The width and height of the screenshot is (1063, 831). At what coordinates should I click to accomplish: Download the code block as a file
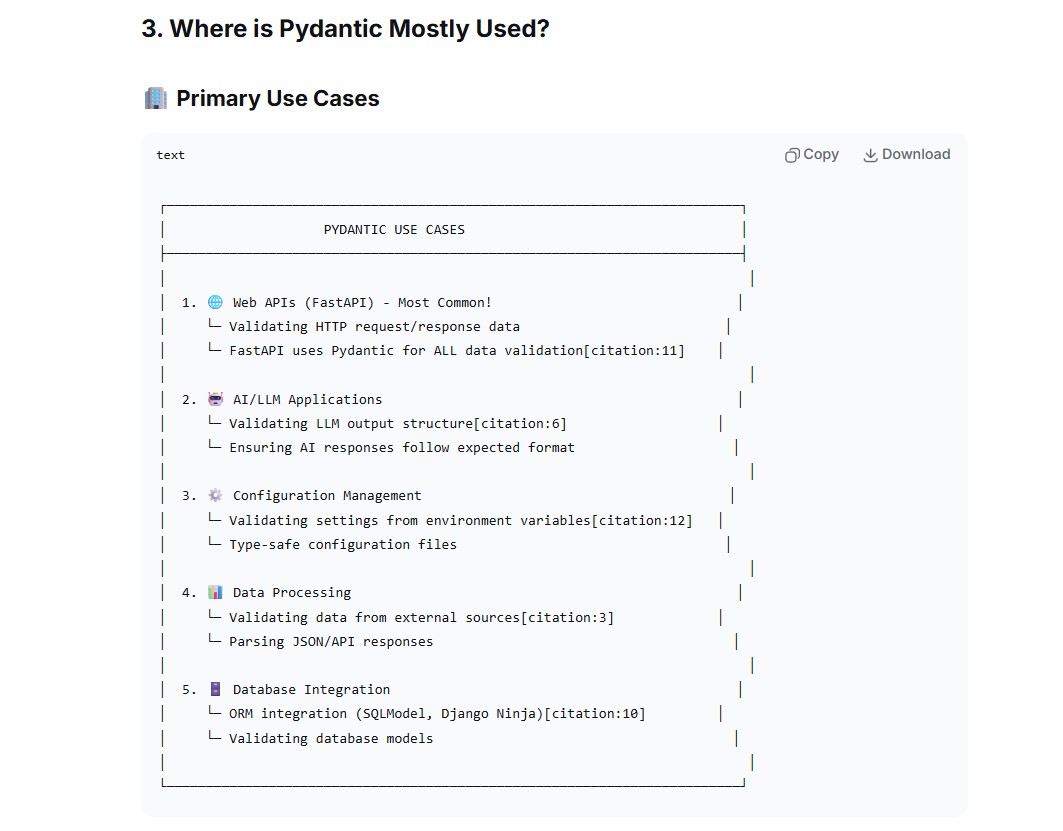(x=906, y=155)
